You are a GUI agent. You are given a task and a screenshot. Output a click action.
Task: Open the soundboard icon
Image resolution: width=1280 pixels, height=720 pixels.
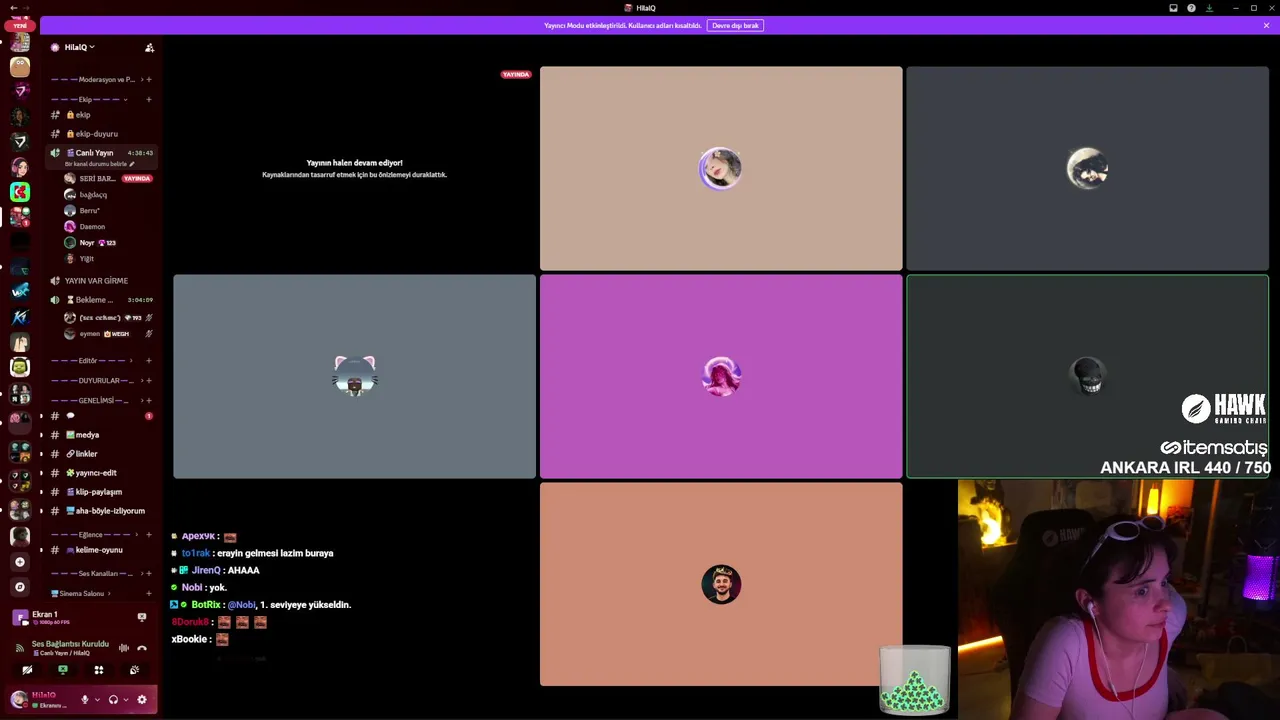[135, 670]
